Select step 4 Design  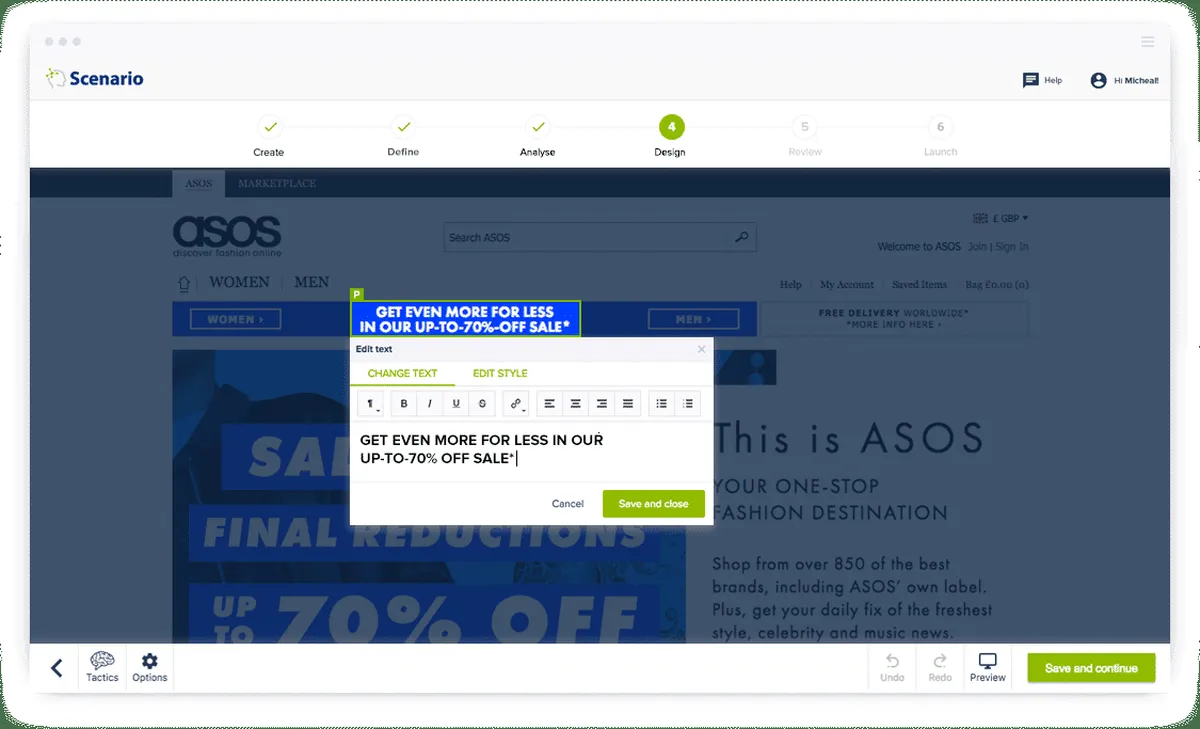pos(671,137)
